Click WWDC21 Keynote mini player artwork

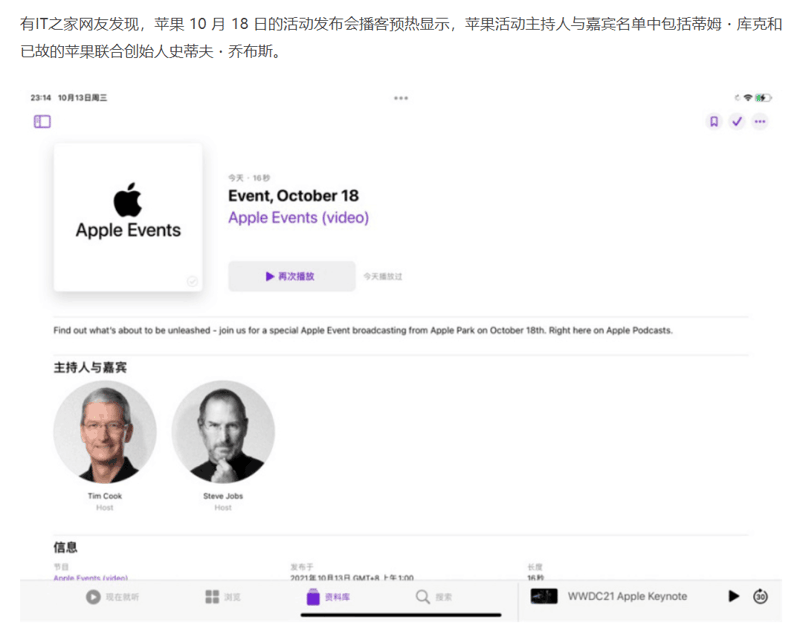click(544, 596)
